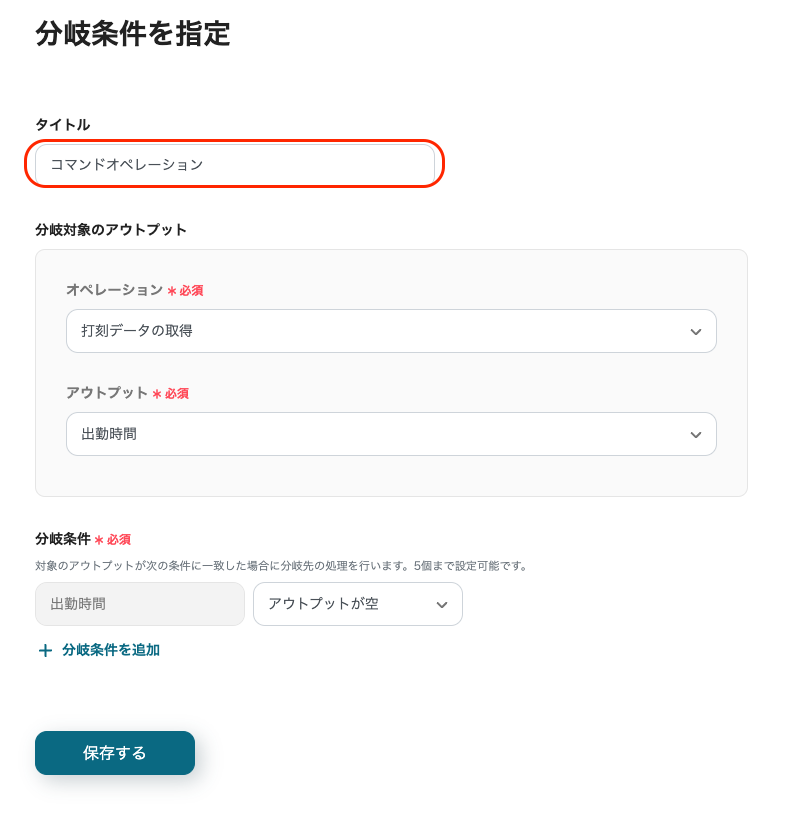804x834 pixels.
Task: Click the red 必須 marker beside 分岐条件
Action: point(118,539)
